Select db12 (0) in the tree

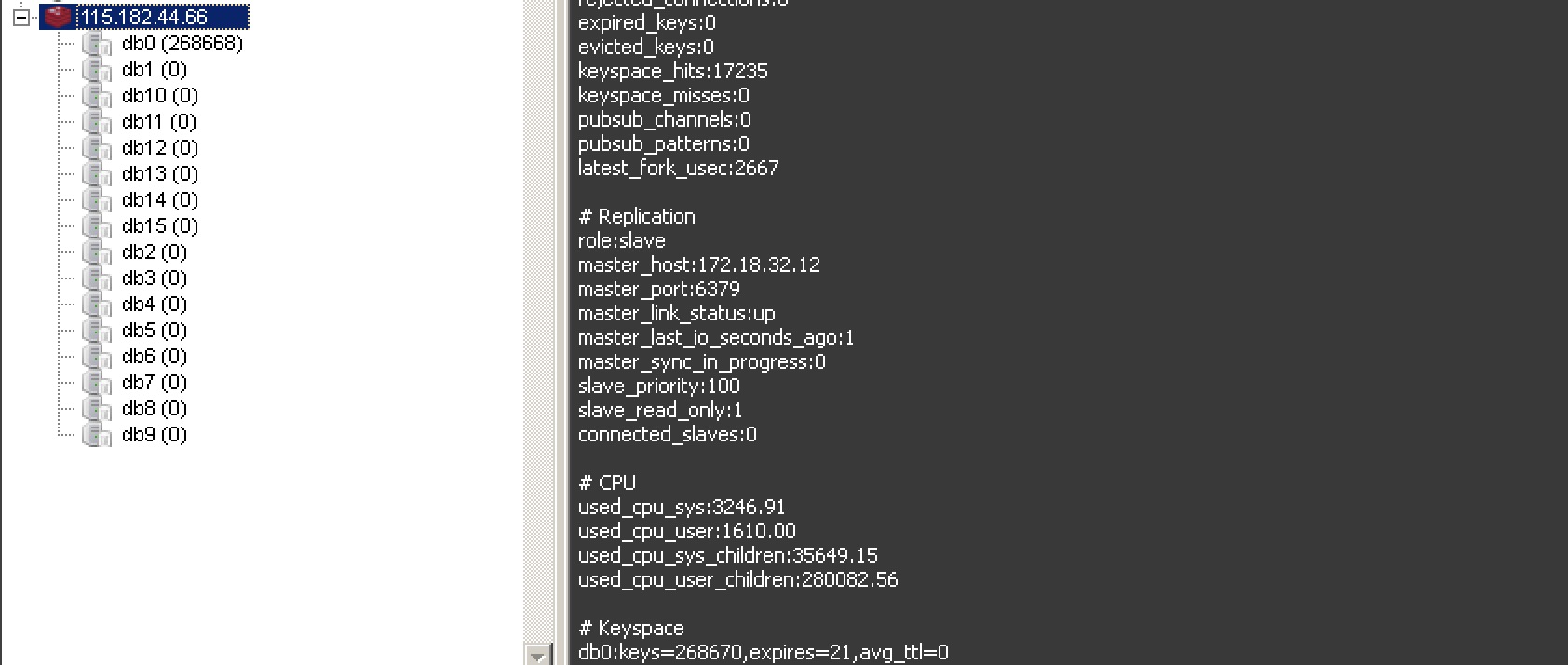click(x=160, y=148)
